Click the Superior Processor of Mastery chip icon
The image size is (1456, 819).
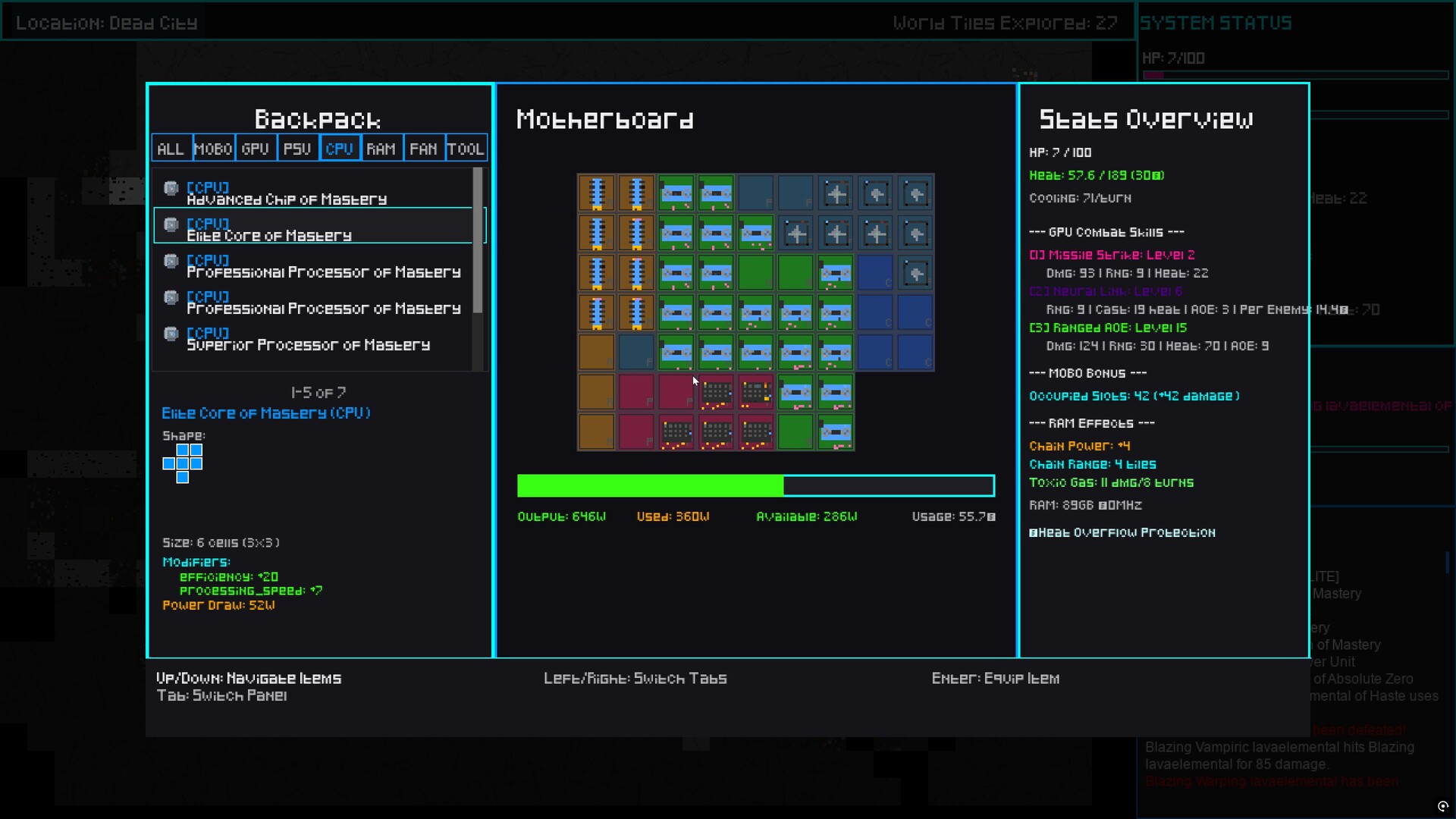pyautogui.click(x=171, y=335)
